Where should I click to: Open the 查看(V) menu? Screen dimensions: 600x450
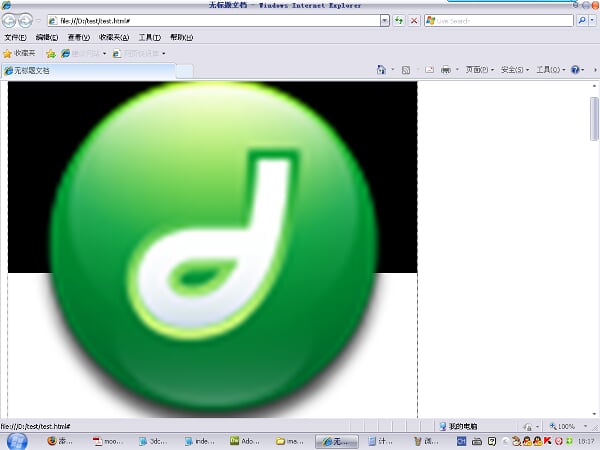[x=78, y=37]
